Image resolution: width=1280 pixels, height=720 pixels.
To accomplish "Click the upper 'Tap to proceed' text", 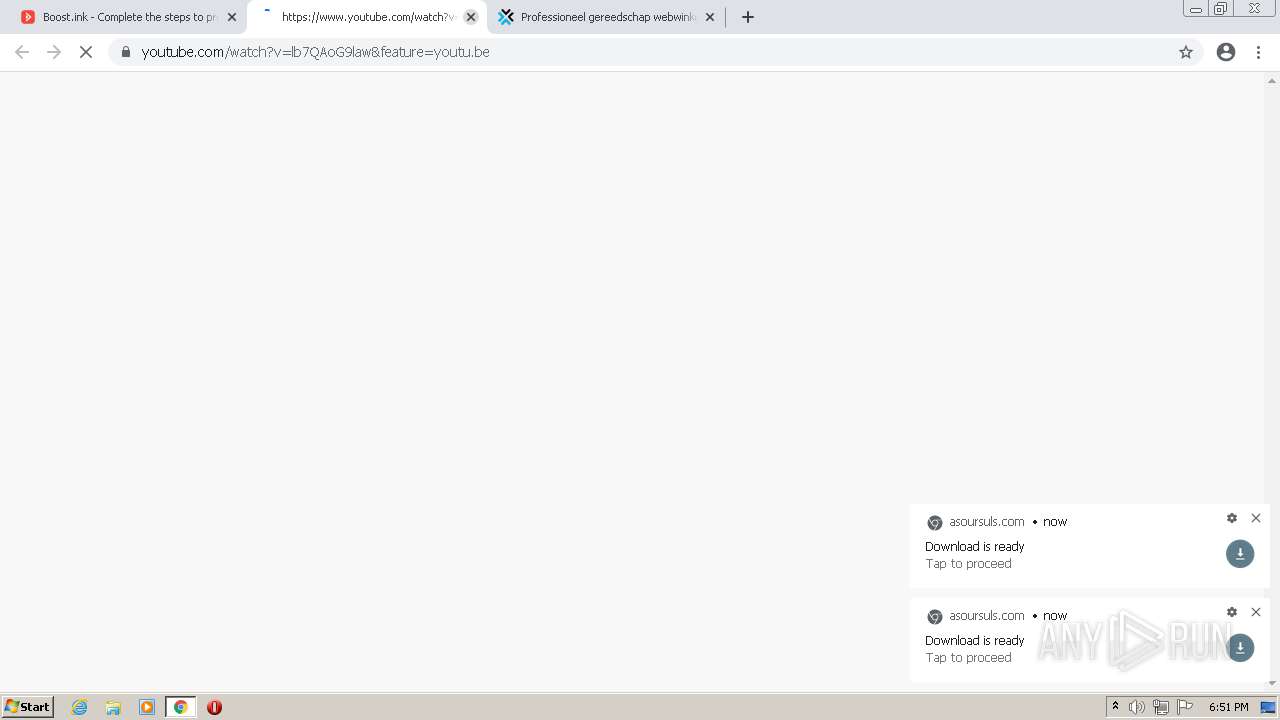I will (968, 564).
